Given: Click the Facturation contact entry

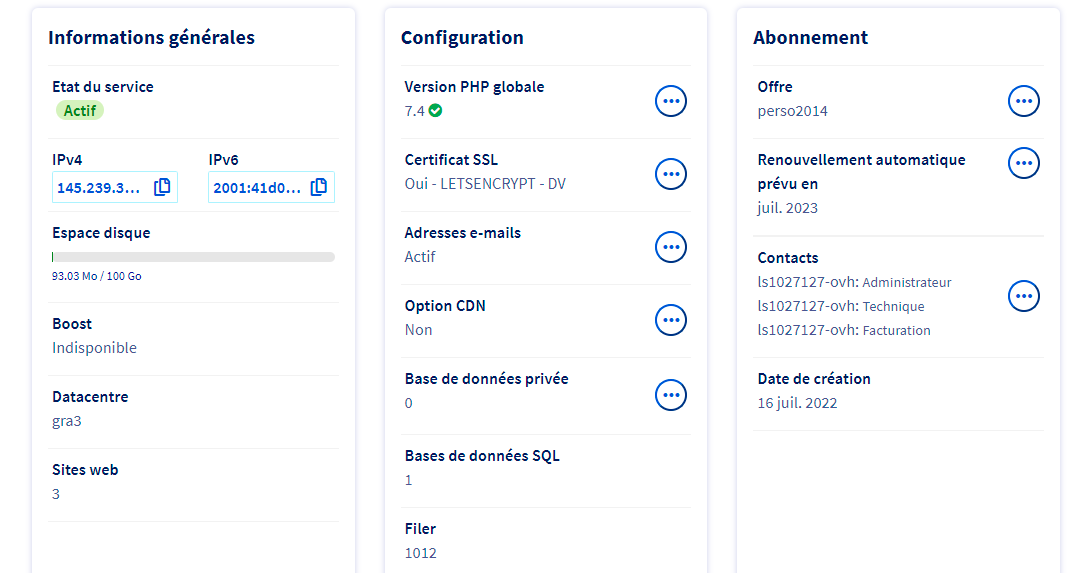Looking at the screenshot, I should [x=844, y=331].
